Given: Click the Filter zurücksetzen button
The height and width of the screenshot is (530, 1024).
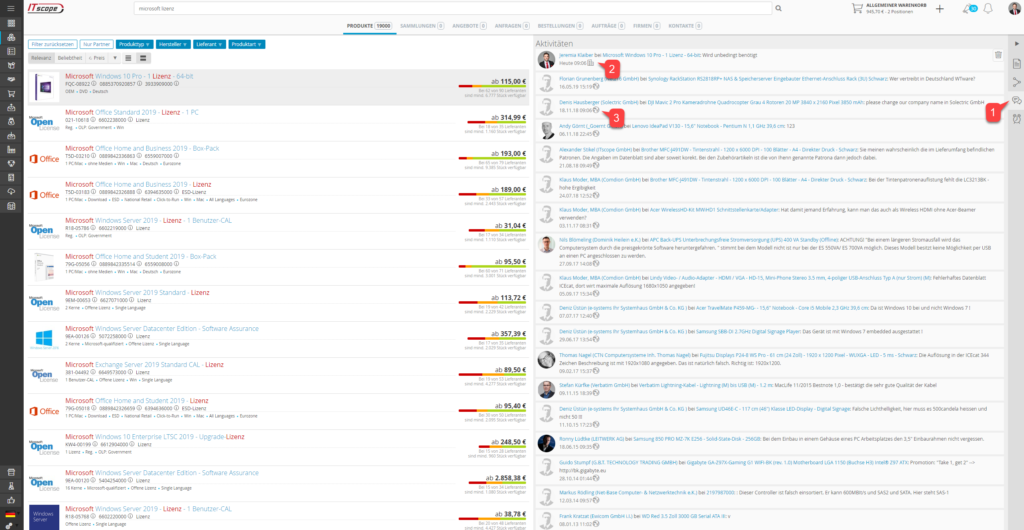Looking at the screenshot, I should pos(53,44).
